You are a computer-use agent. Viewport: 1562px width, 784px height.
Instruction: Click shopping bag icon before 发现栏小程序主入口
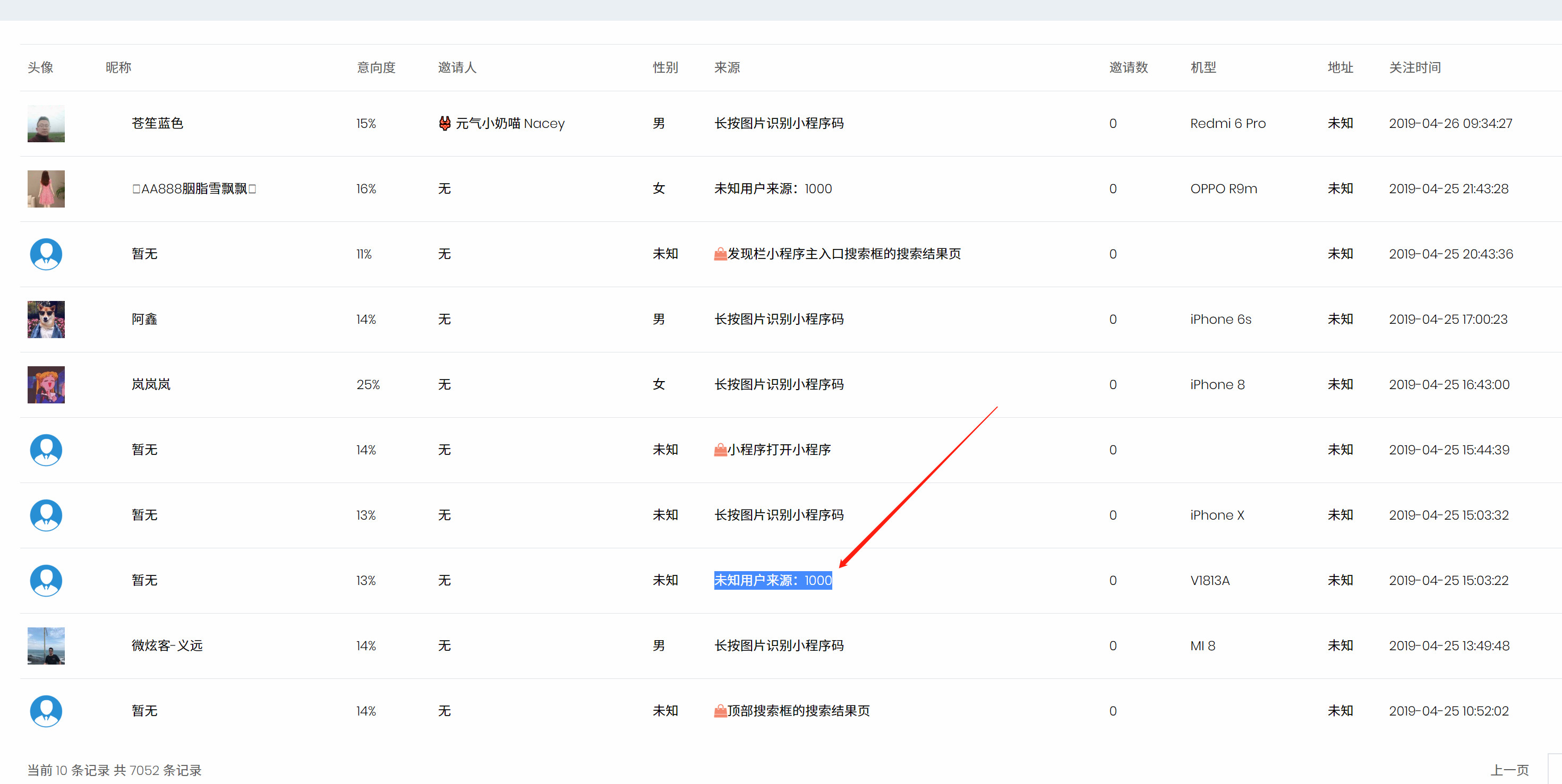coord(720,254)
